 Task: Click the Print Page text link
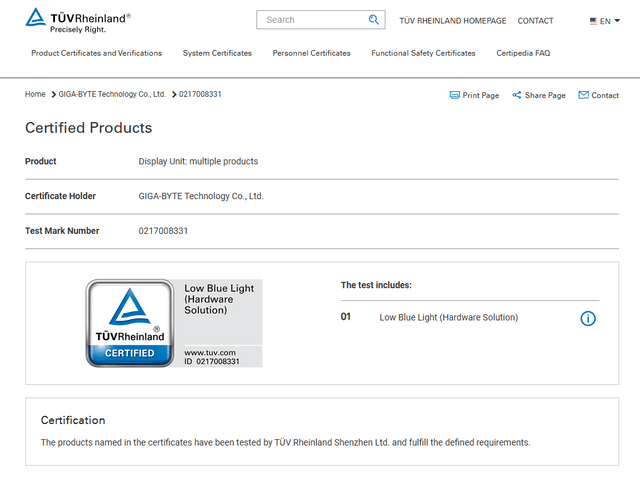click(480, 95)
